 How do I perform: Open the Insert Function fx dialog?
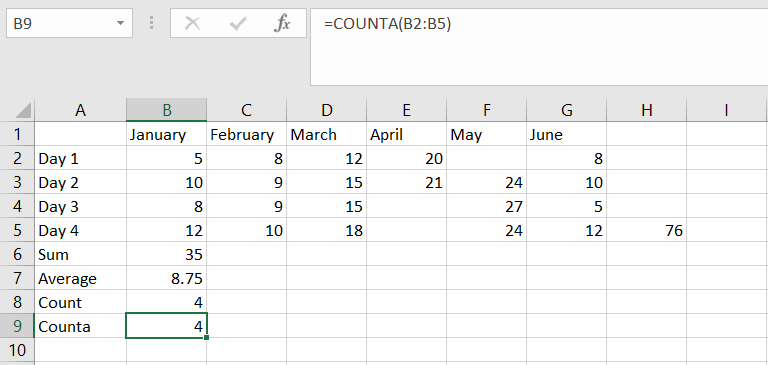(282, 23)
